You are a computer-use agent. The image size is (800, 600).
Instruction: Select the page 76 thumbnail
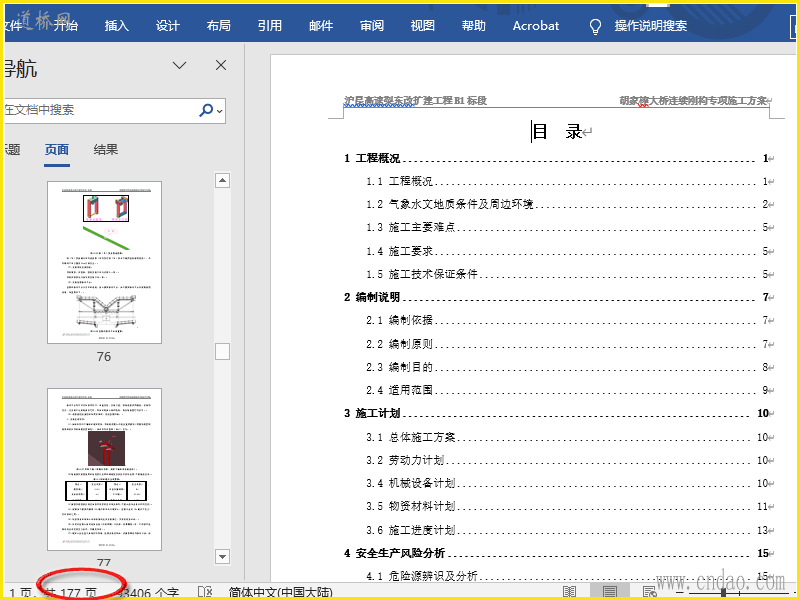[x=105, y=262]
